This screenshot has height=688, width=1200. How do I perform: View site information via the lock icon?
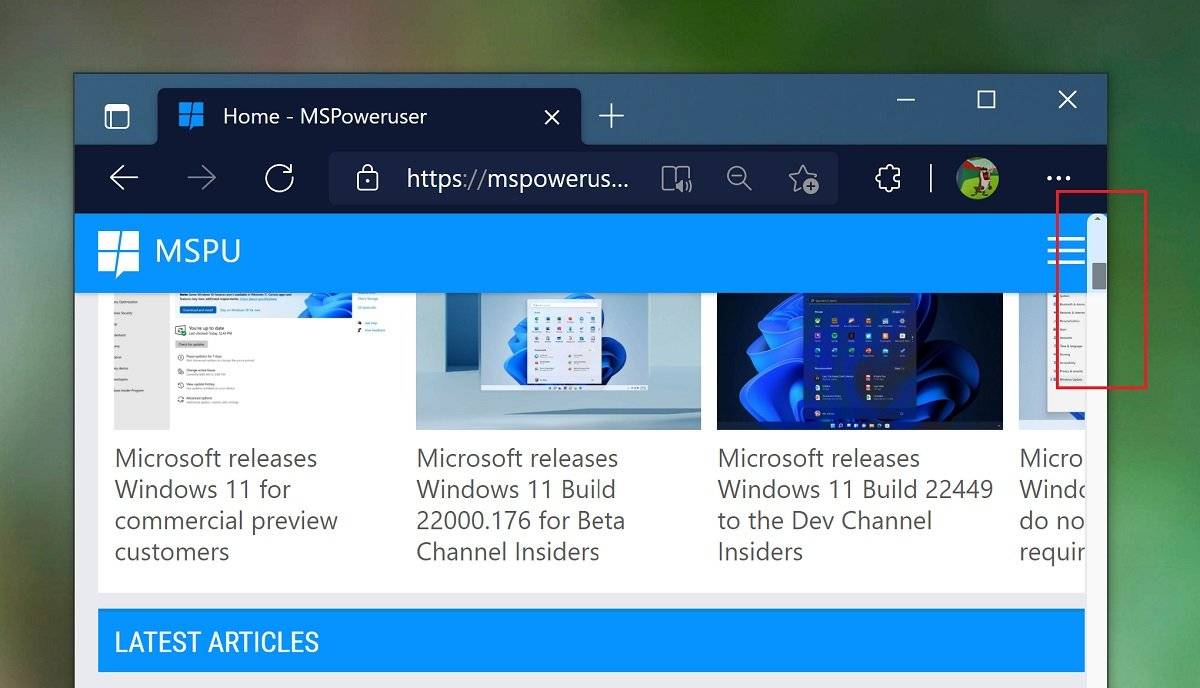click(368, 178)
